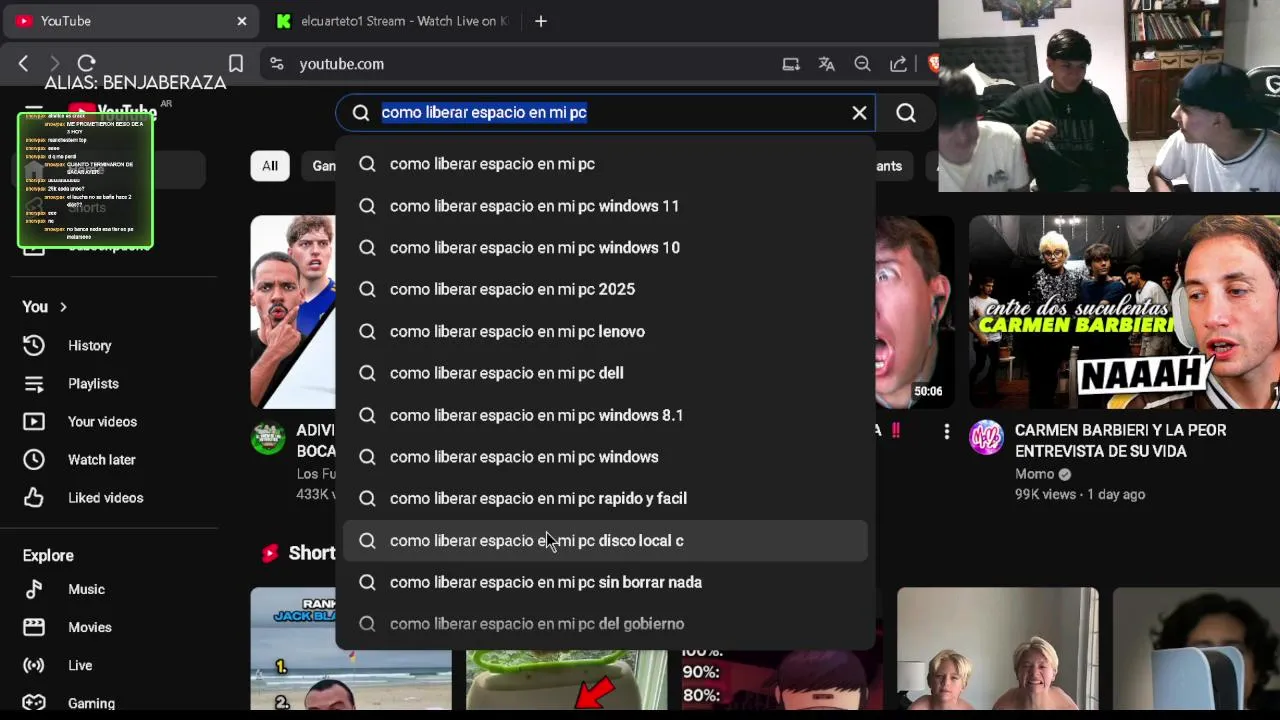Open Live under Explore

pyautogui.click(x=80, y=666)
